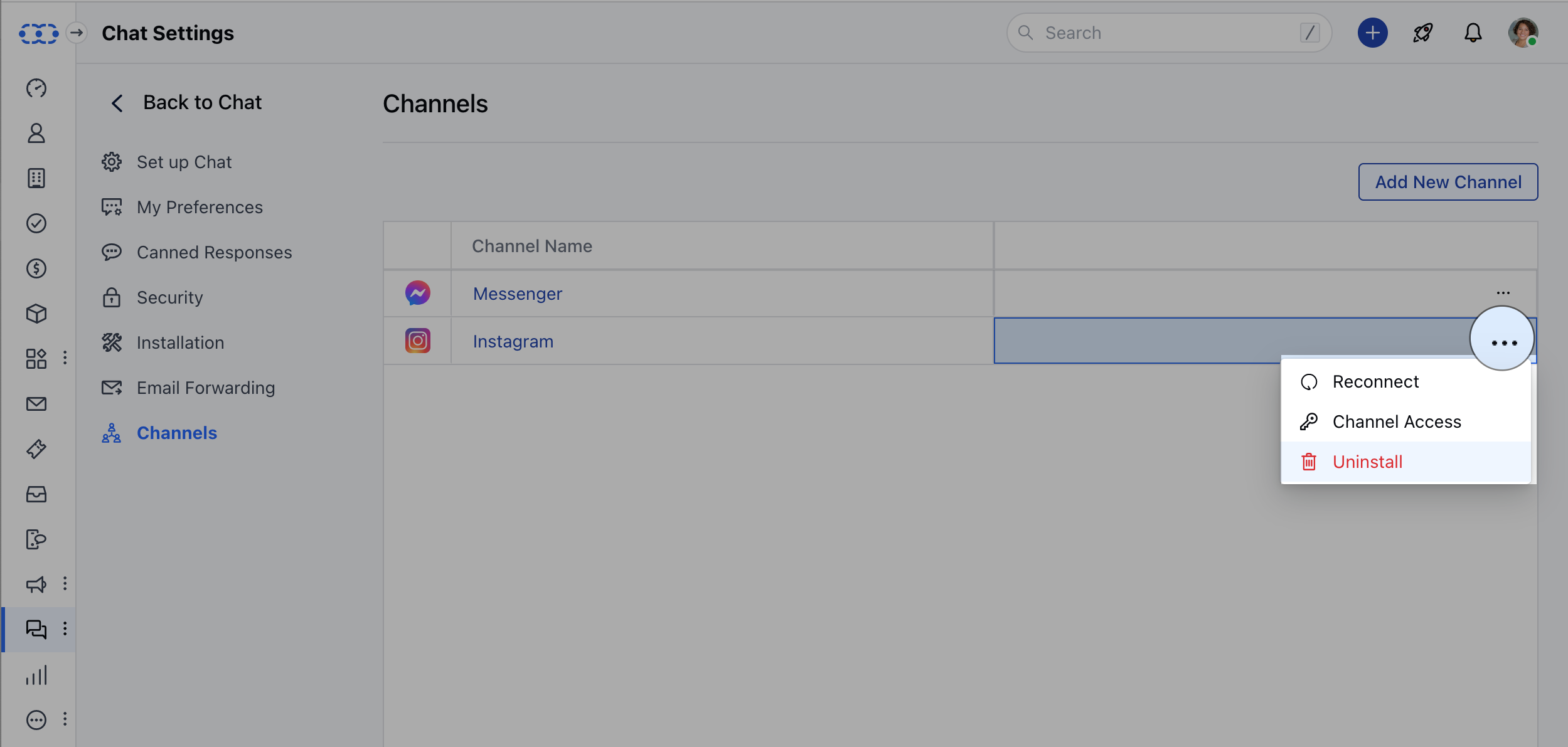Click the rocket icon in header
Screen dimensions: 1568x747
click(1422, 33)
